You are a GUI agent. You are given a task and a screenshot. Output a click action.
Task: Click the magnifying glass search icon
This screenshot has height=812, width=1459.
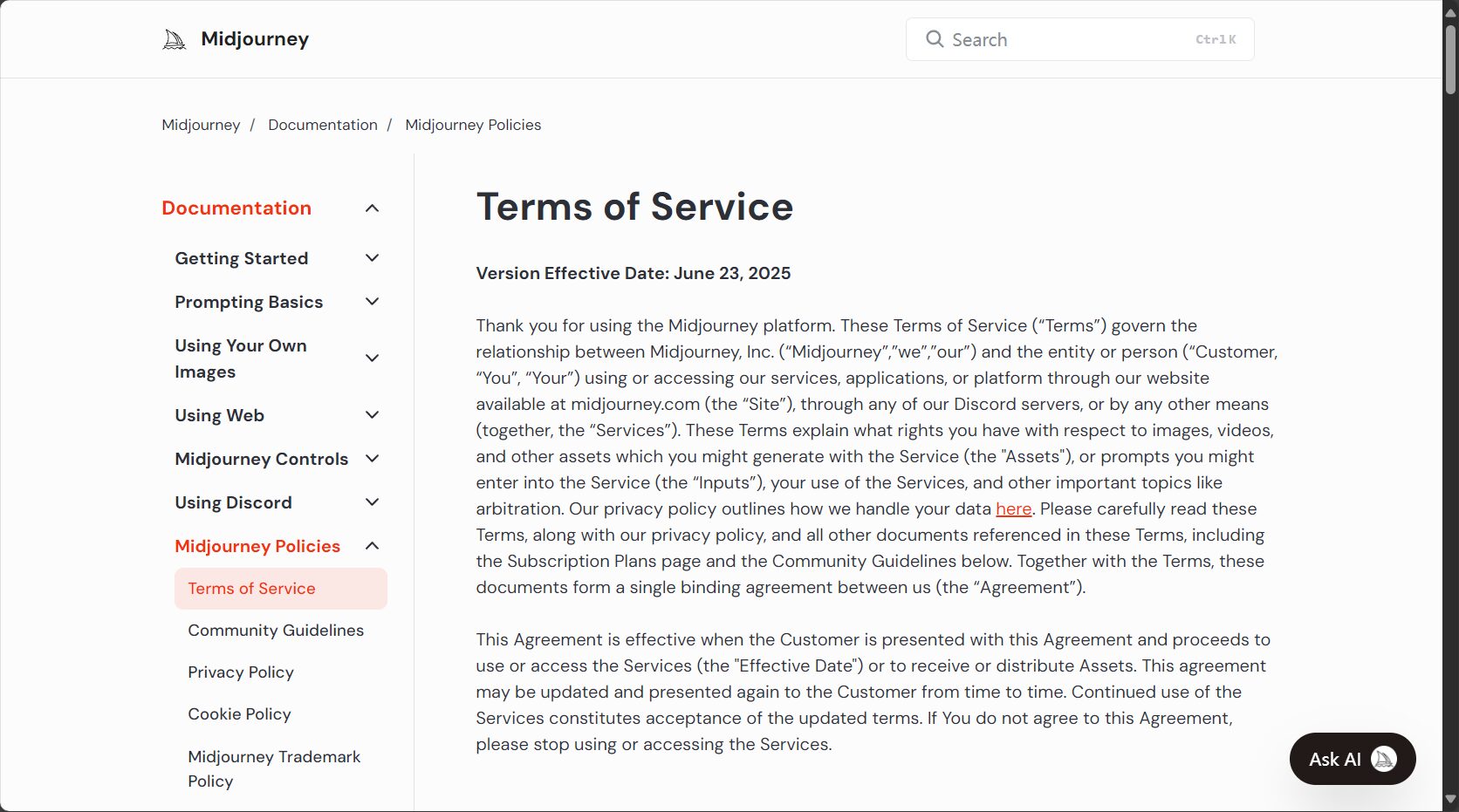935,39
